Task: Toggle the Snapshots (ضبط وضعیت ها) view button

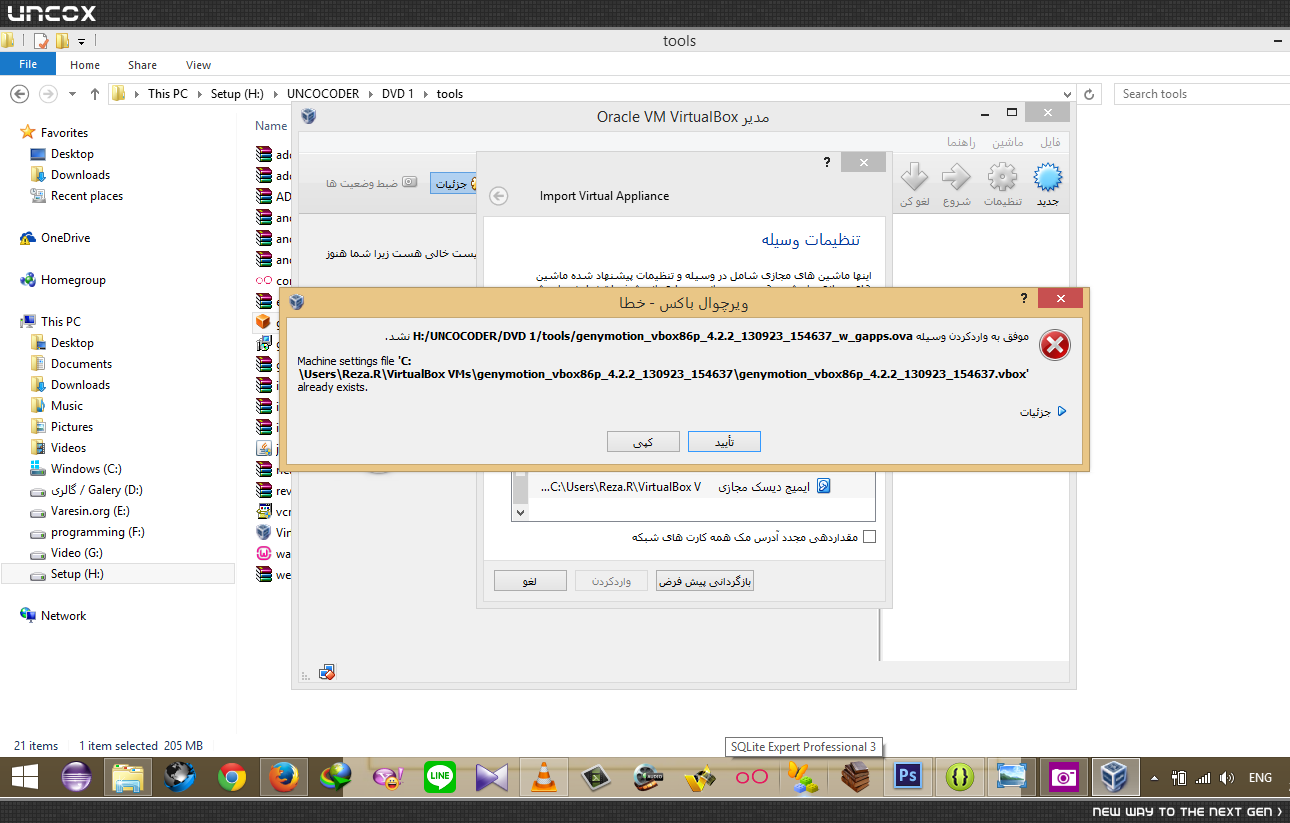Action: click(371, 184)
